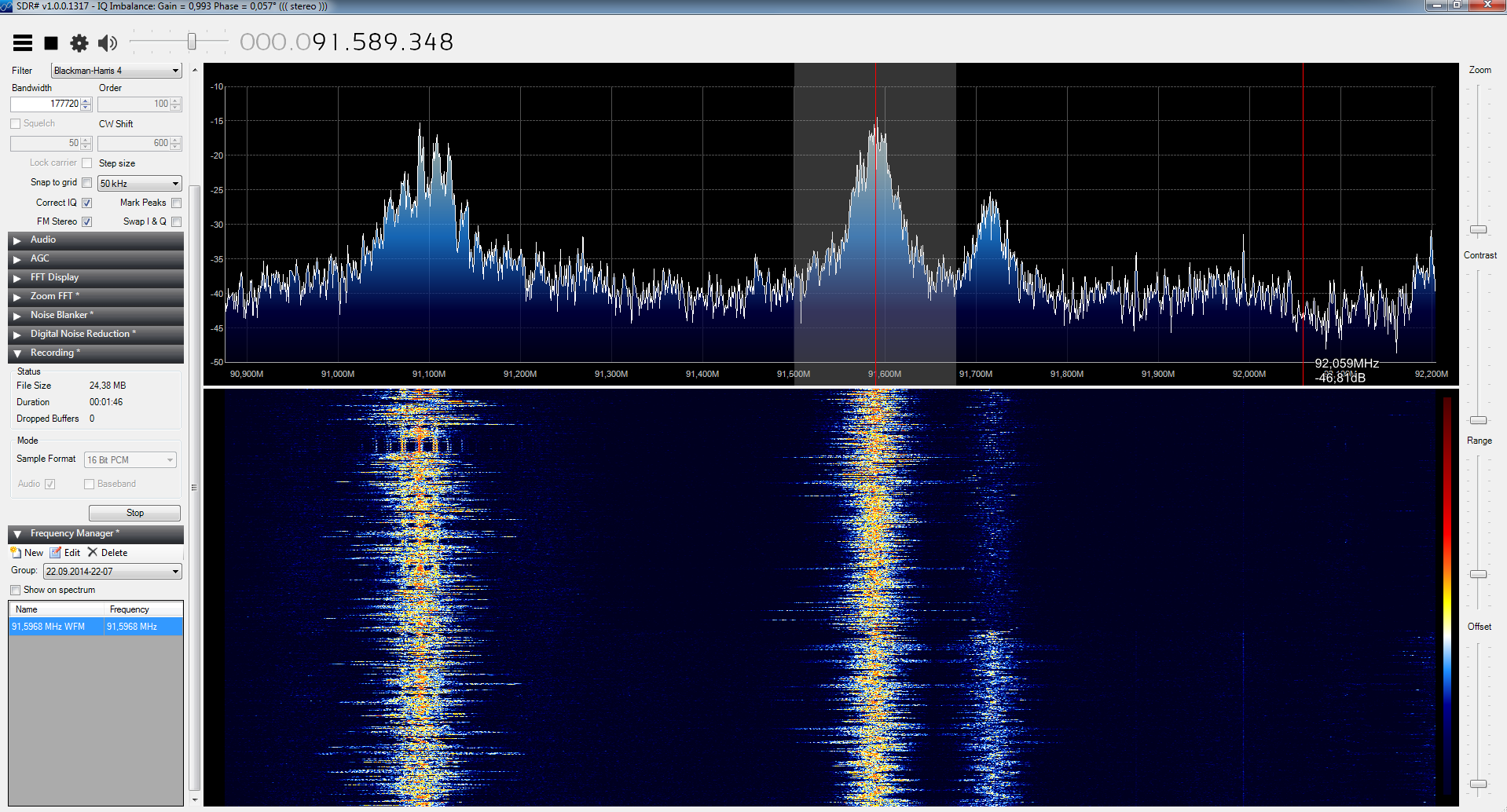Viewport: 1507px width, 812px height.
Task: Enable the Snap to grid checkbox
Action: (x=87, y=182)
